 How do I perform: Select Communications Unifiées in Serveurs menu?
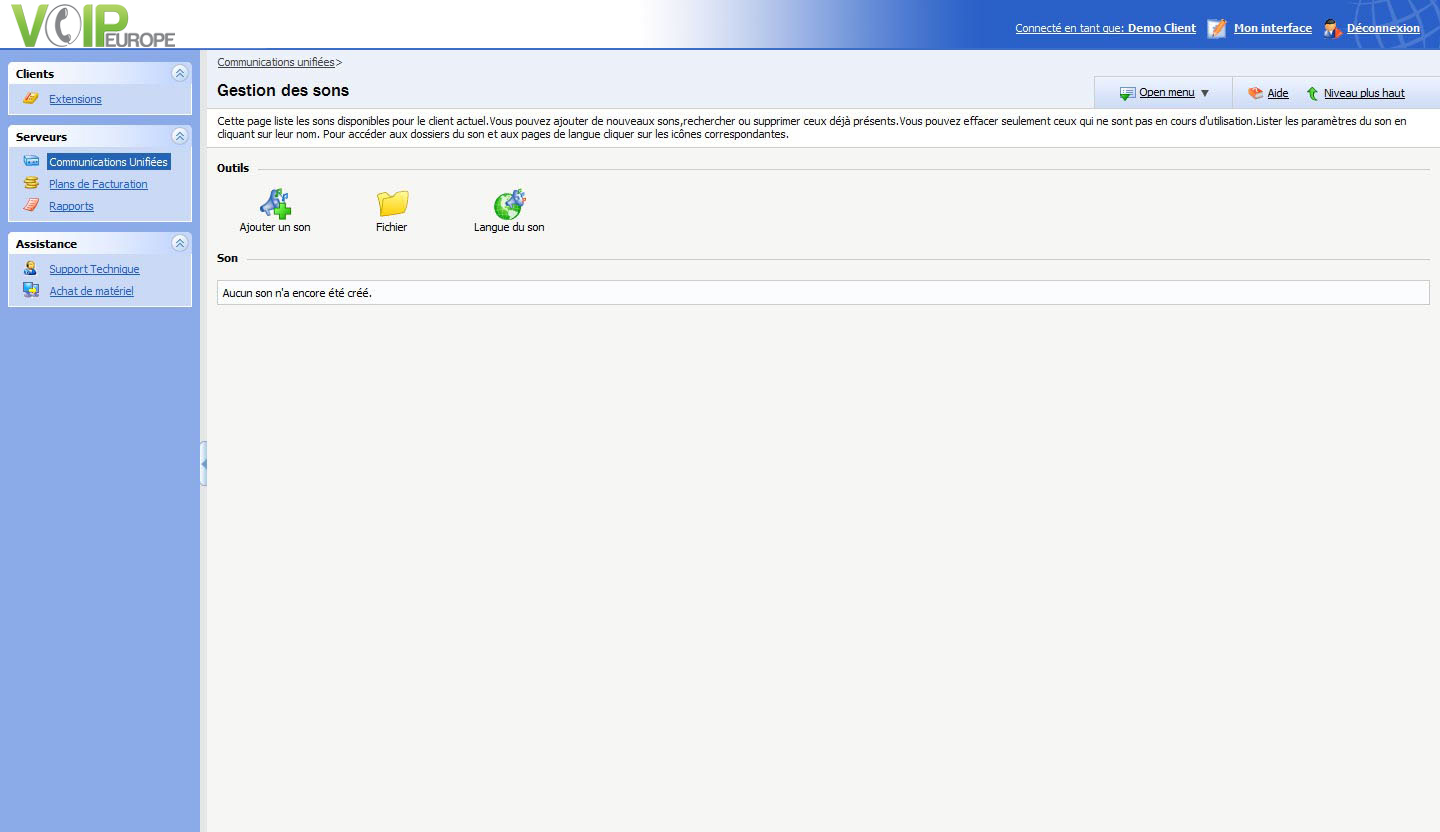[108, 162]
